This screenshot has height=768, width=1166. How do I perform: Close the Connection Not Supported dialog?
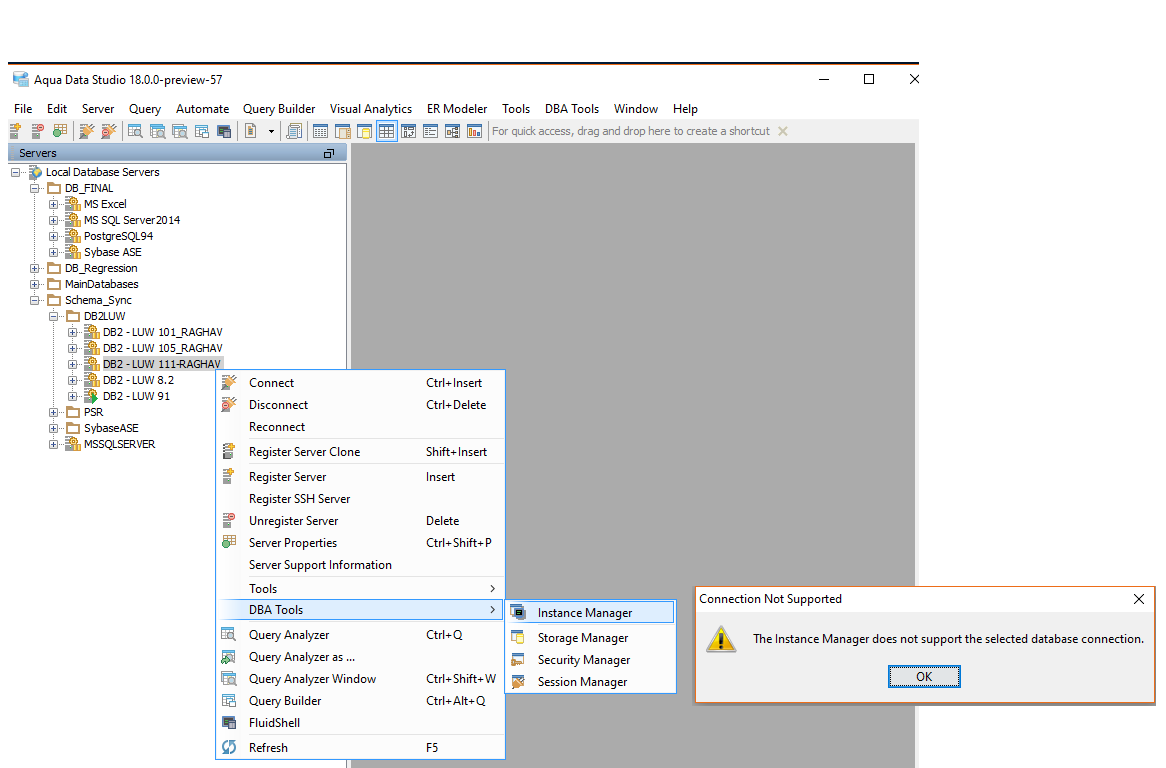coord(1138,599)
